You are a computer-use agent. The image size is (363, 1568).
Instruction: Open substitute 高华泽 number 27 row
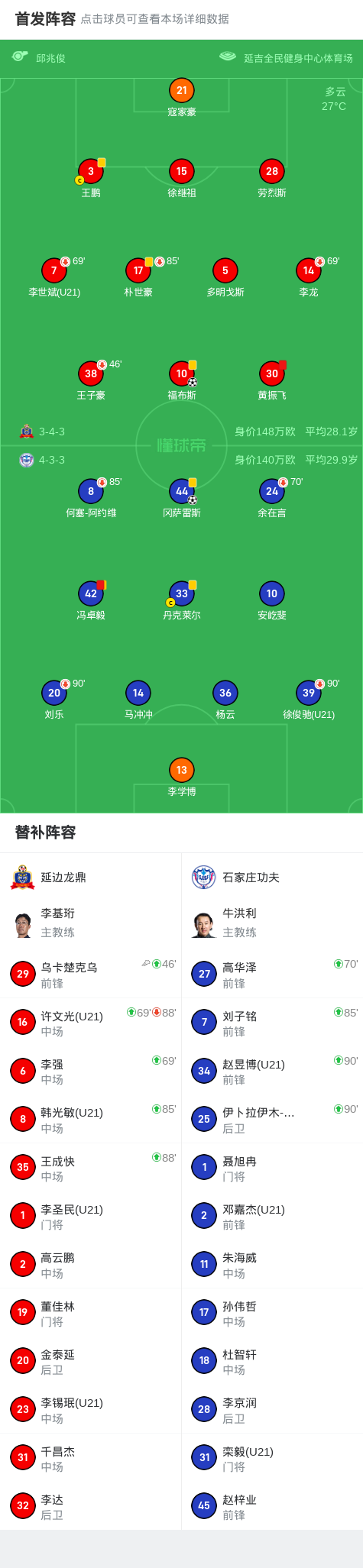272,975
